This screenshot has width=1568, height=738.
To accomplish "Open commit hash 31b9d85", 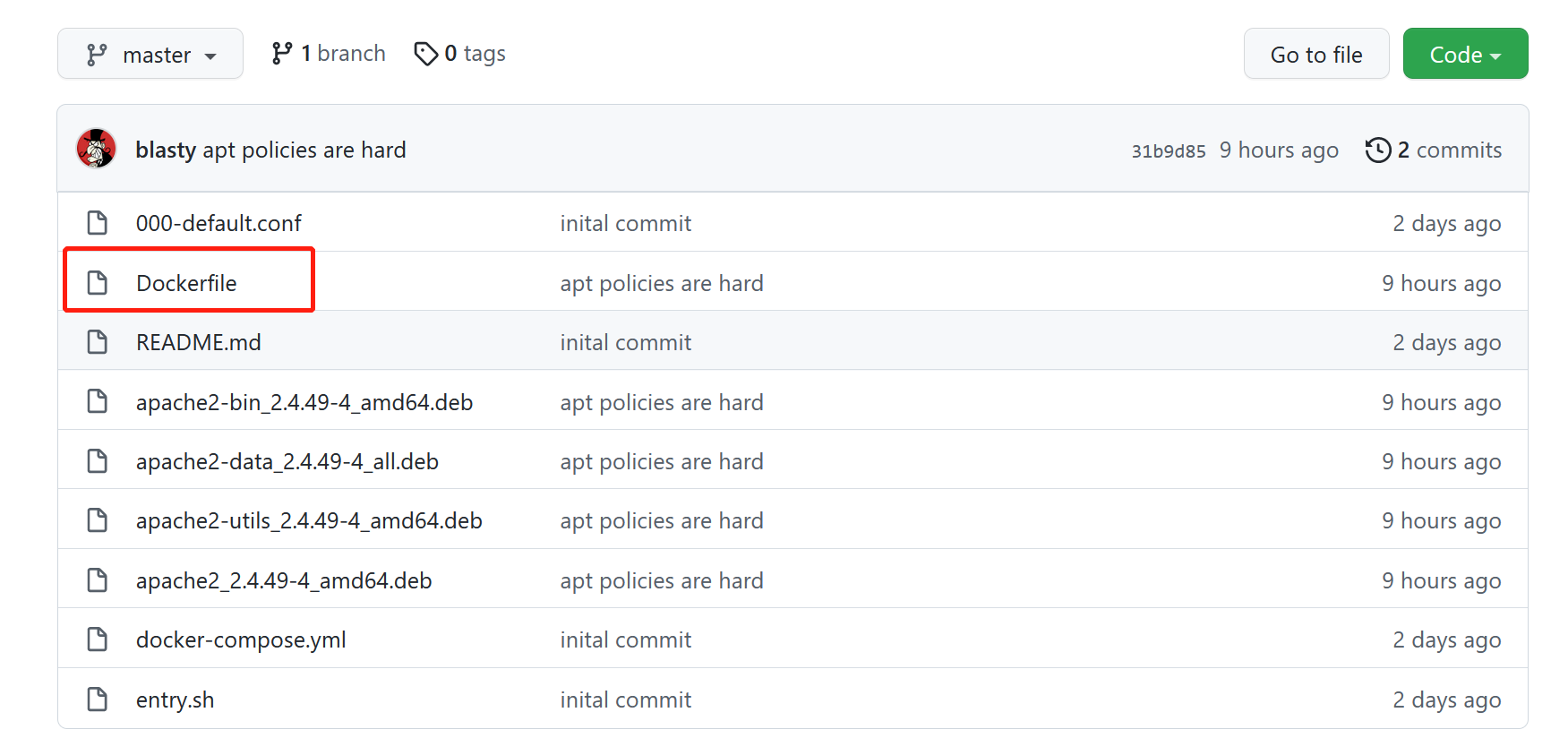I will [1169, 150].
